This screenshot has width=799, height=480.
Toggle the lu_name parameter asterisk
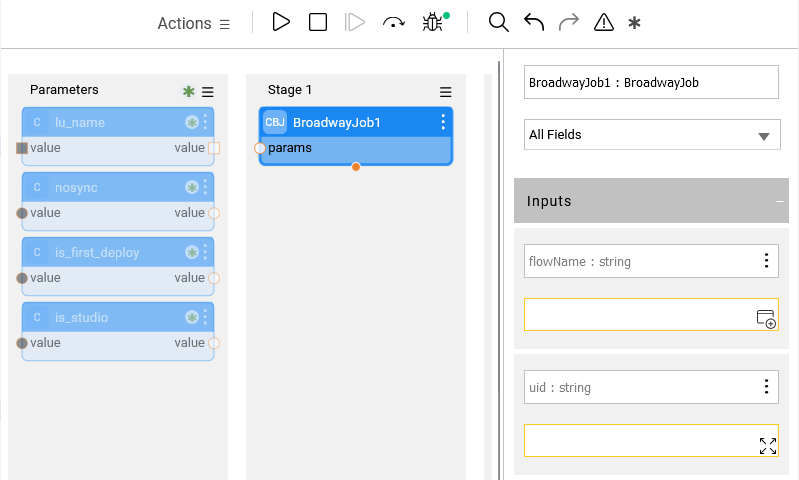point(191,123)
